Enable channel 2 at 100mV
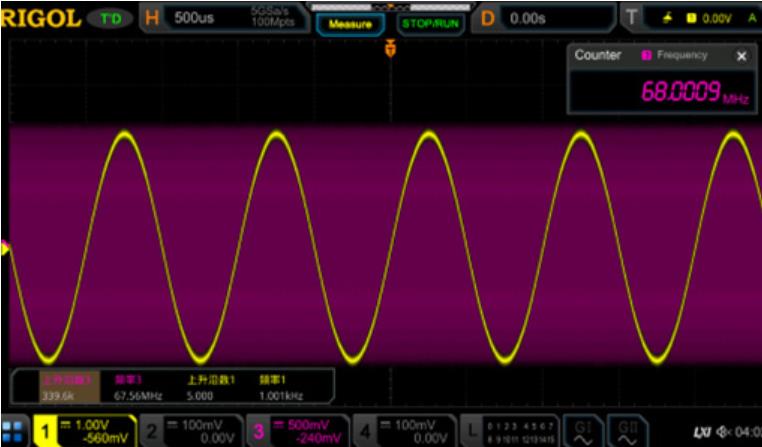762x447 pixels. point(190,430)
